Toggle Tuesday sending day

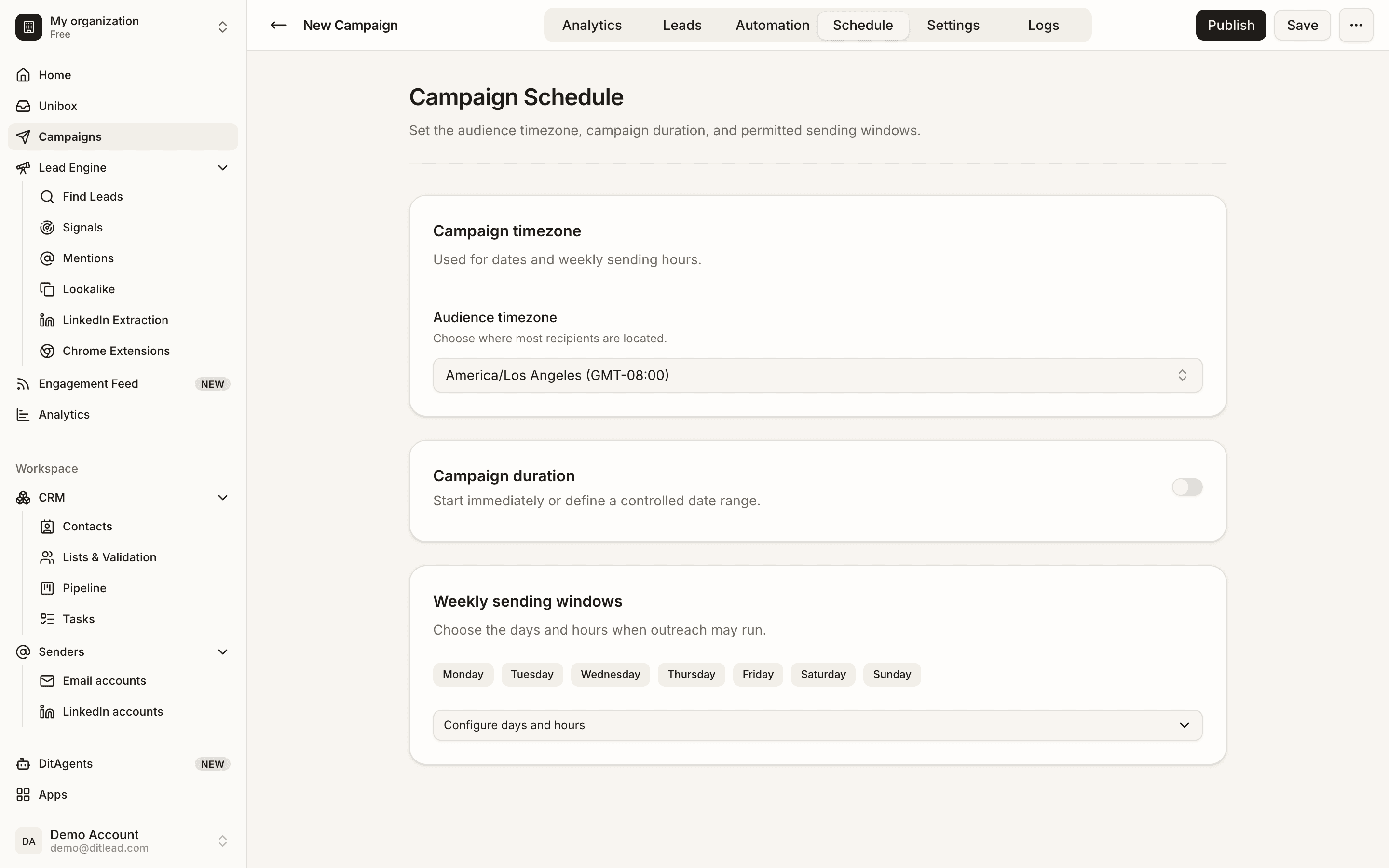point(532,675)
